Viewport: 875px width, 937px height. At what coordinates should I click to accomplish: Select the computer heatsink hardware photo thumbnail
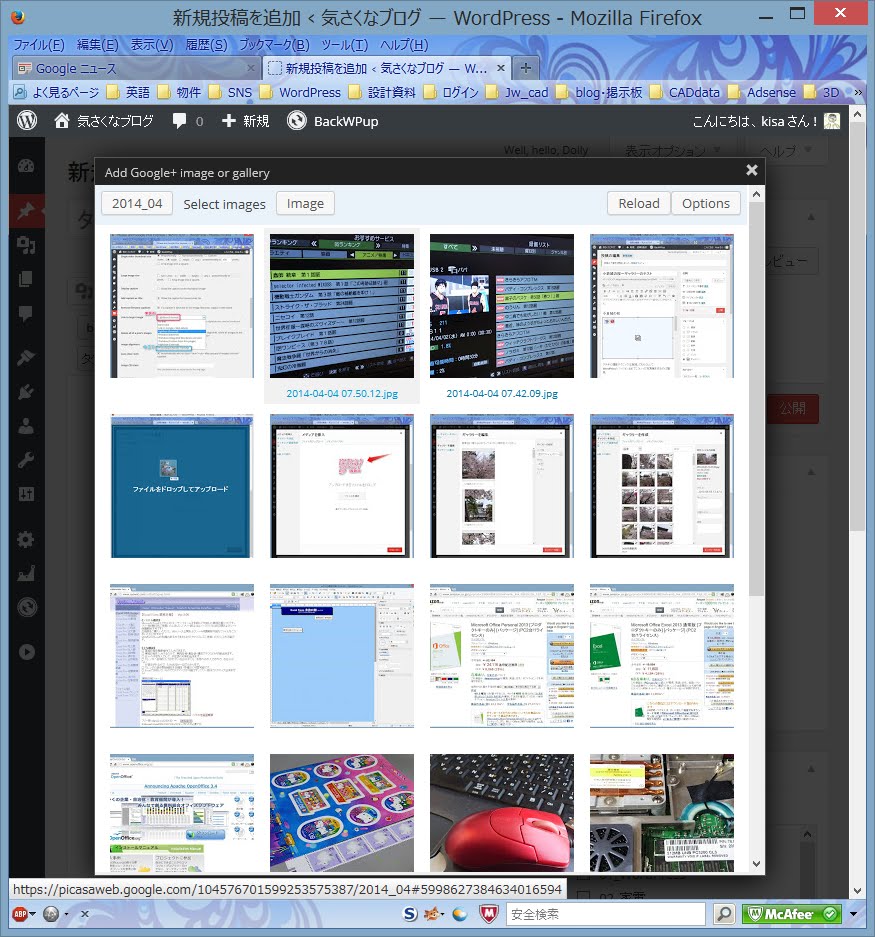pos(662,813)
